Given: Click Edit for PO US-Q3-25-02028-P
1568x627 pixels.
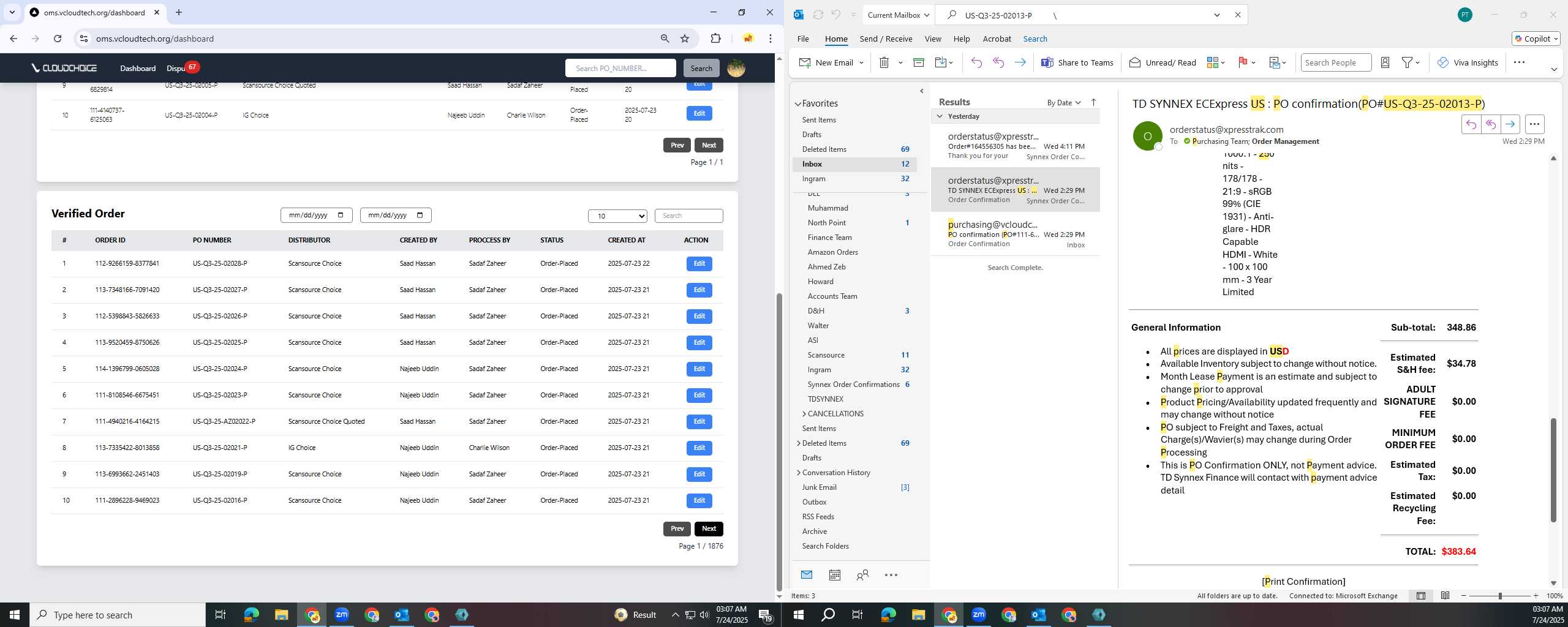Looking at the screenshot, I should coord(699,263).
